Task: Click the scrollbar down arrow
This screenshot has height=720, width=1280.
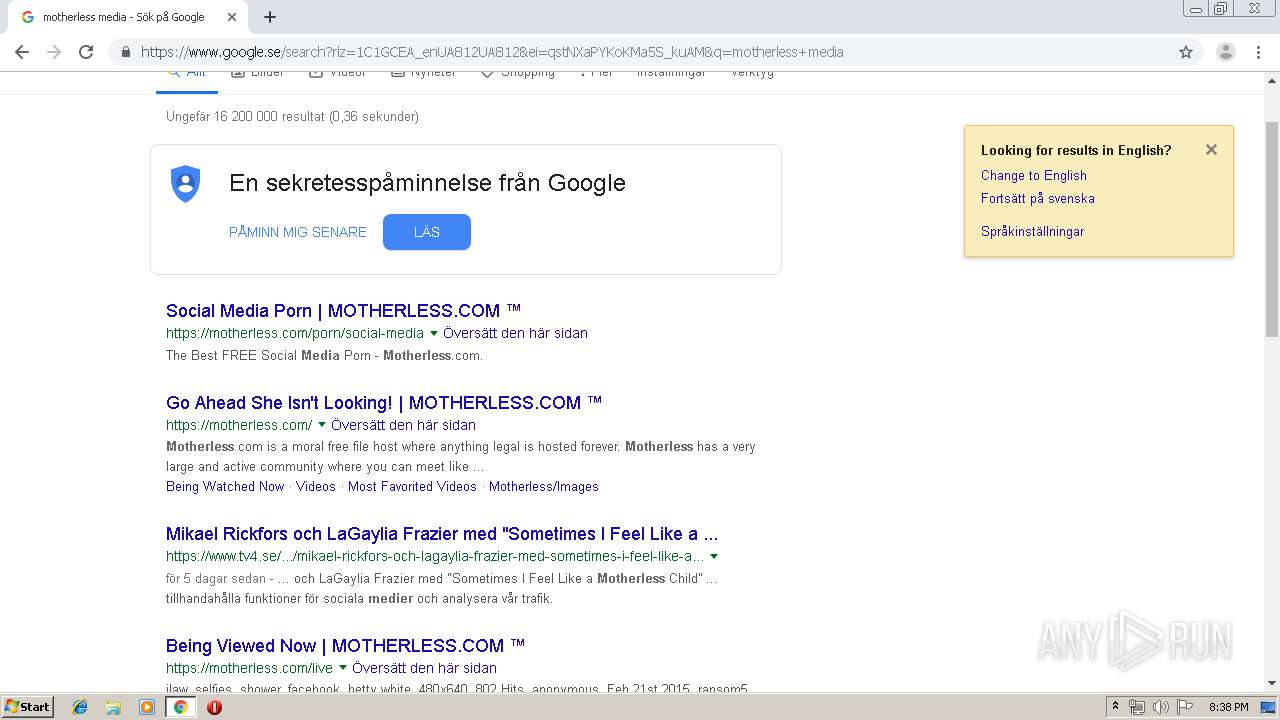Action: pos(1272,683)
